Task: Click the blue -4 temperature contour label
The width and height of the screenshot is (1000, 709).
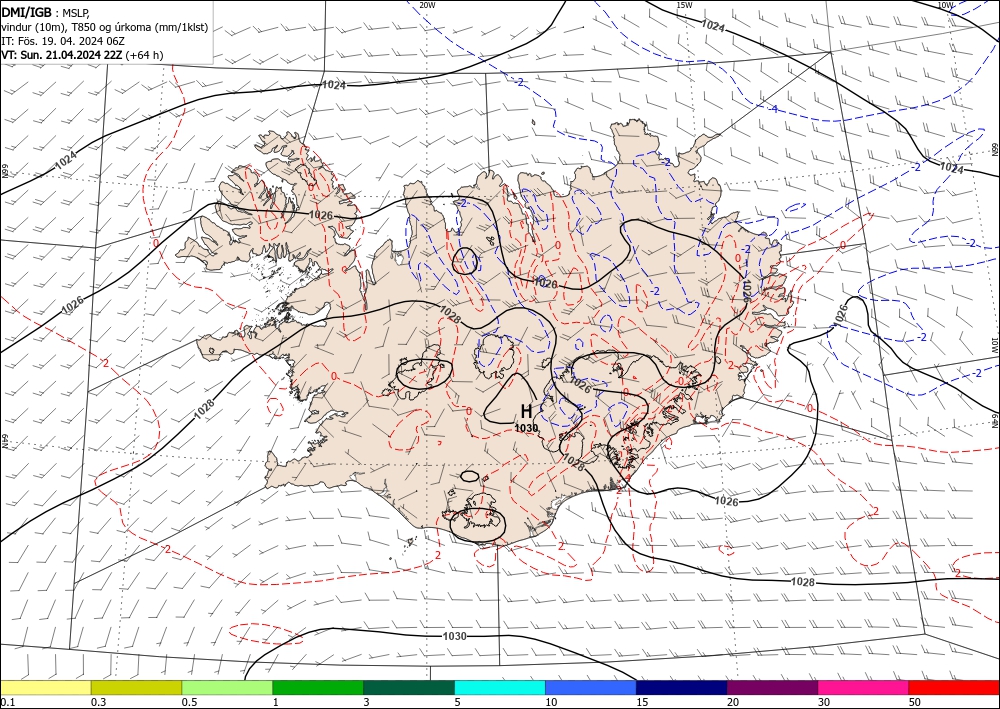Action: point(774,110)
